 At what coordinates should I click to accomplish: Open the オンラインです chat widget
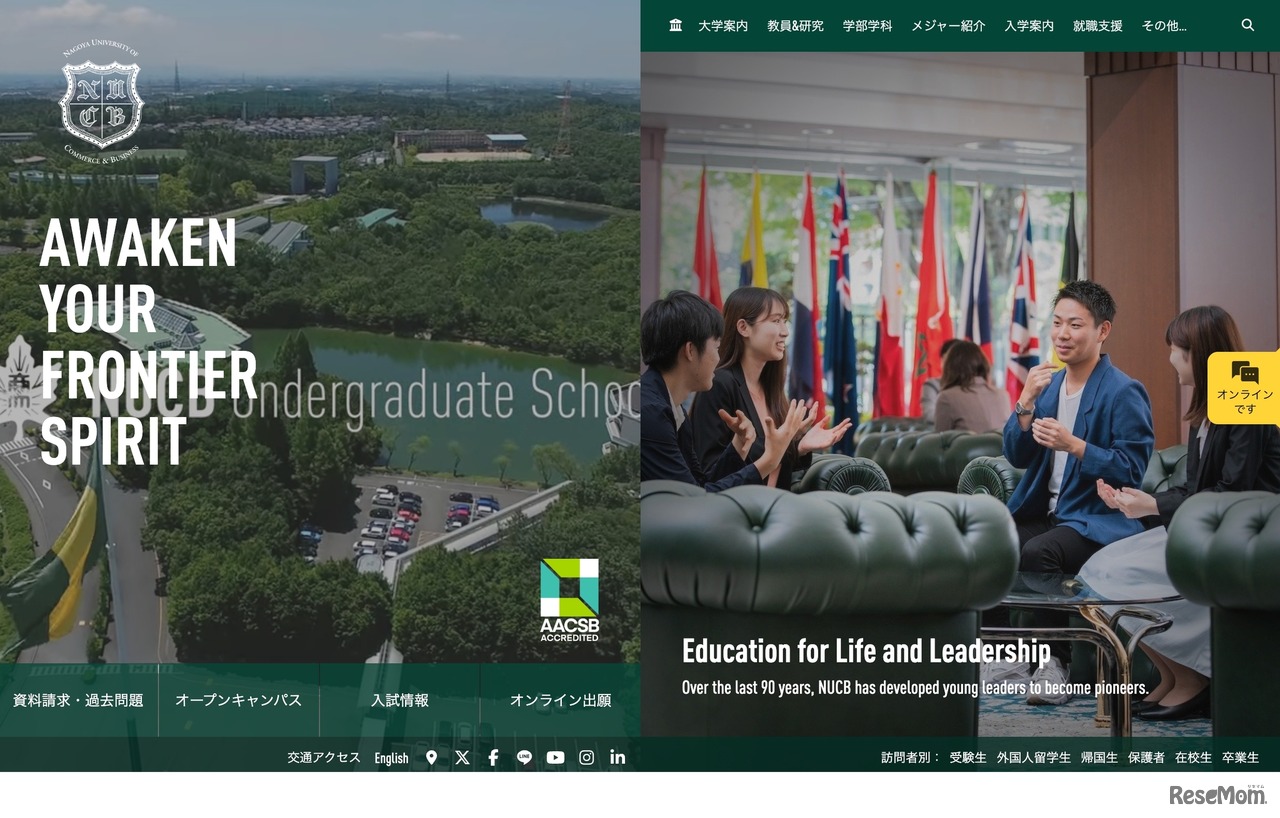(1244, 388)
